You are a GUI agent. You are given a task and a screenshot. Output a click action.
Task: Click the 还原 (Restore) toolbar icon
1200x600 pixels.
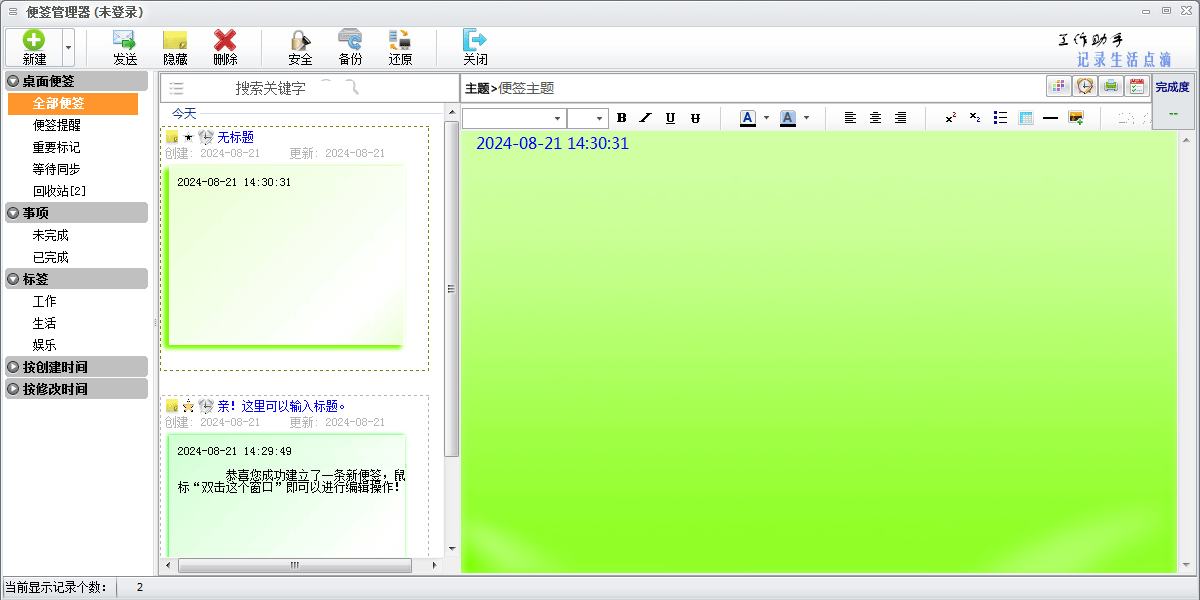[400, 47]
